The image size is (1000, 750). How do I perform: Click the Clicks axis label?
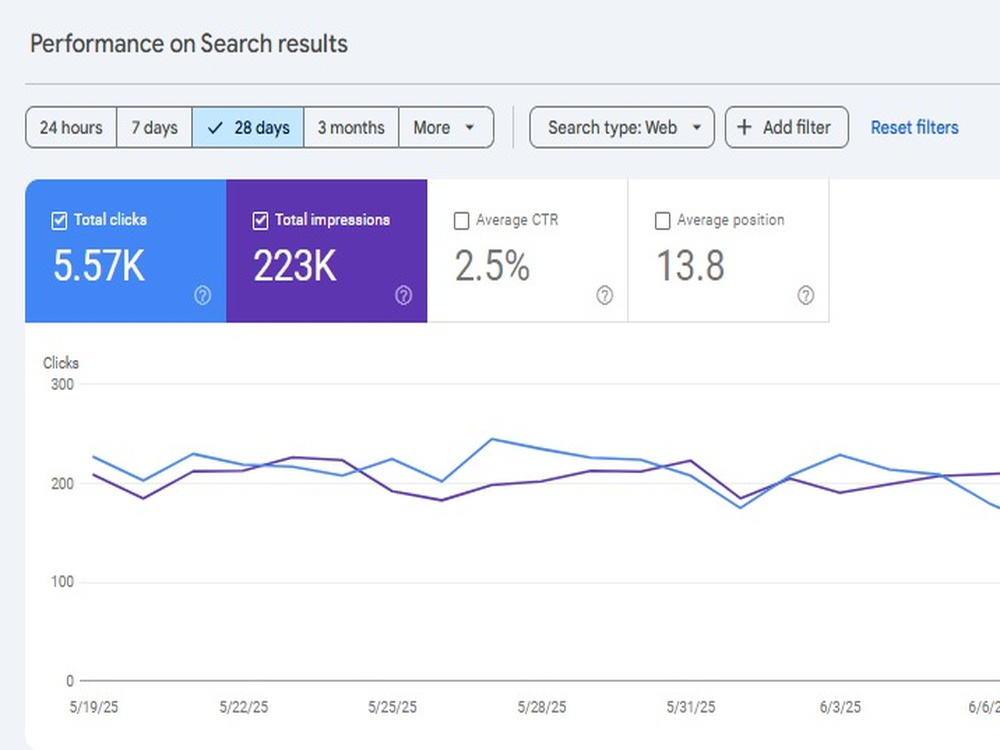click(x=61, y=363)
